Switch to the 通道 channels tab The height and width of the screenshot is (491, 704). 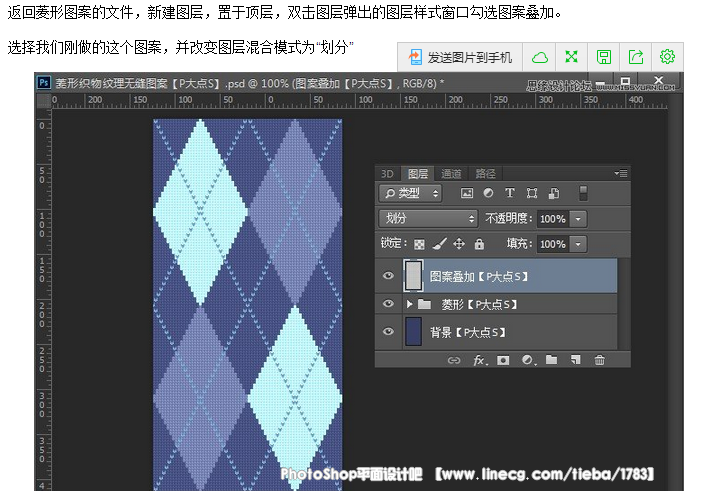click(451, 174)
